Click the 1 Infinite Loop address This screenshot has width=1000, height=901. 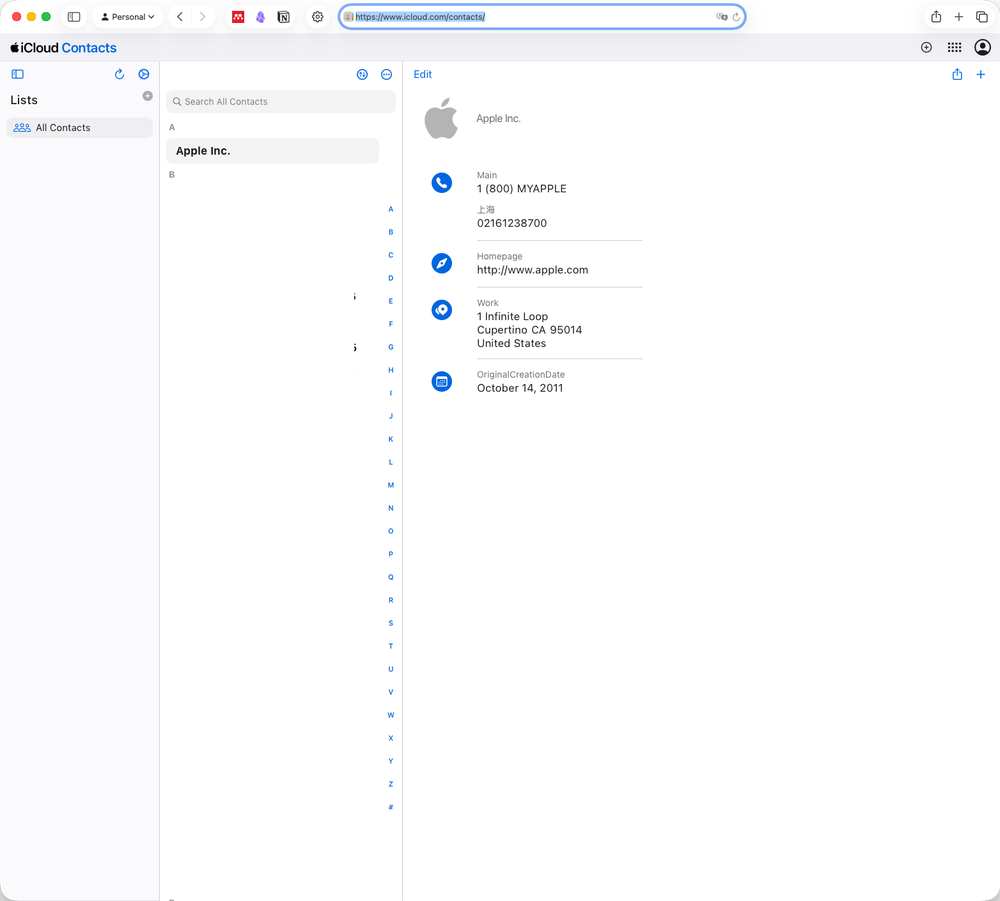click(x=529, y=330)
